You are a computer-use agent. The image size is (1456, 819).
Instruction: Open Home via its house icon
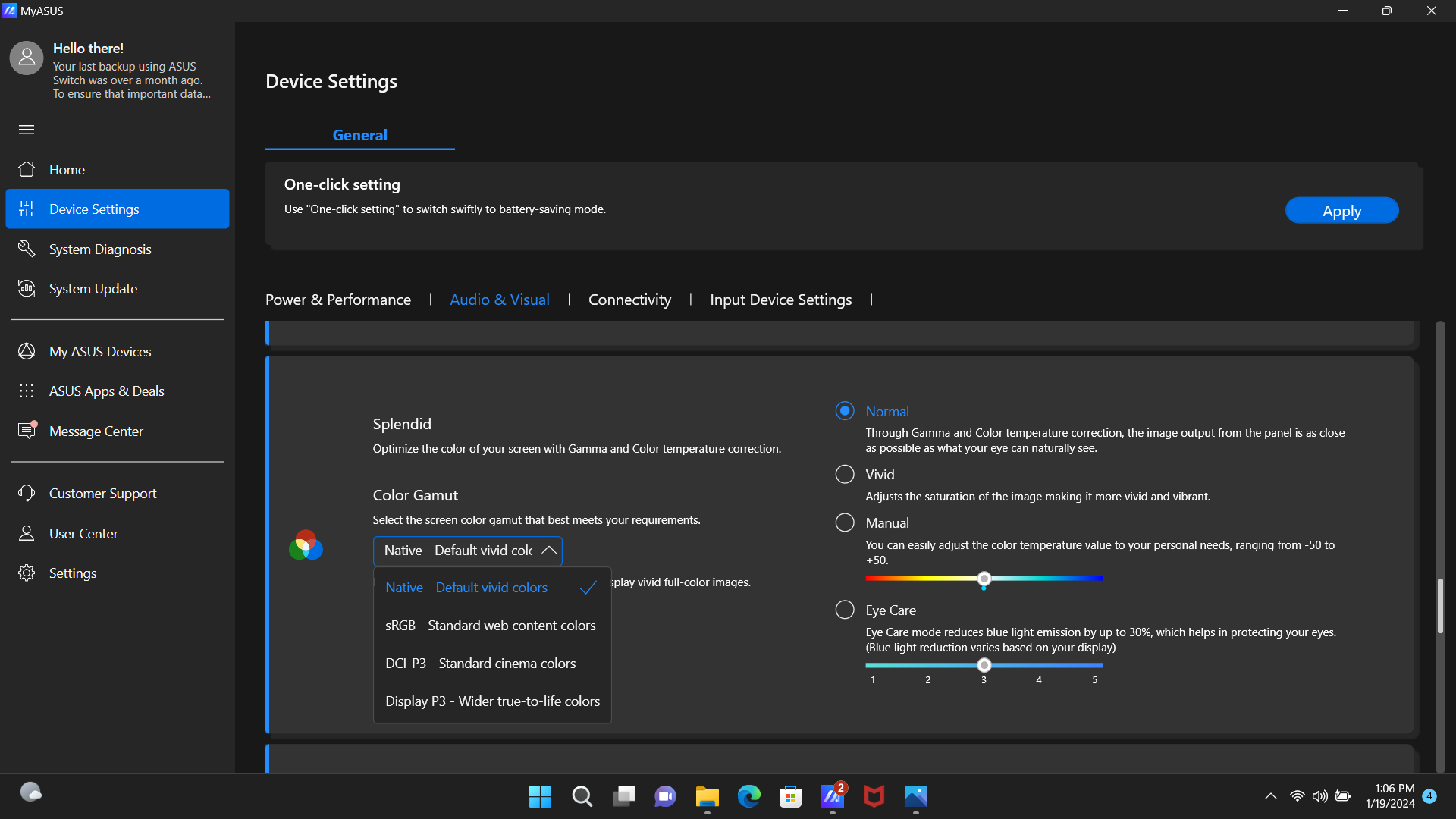coord(27,169)
